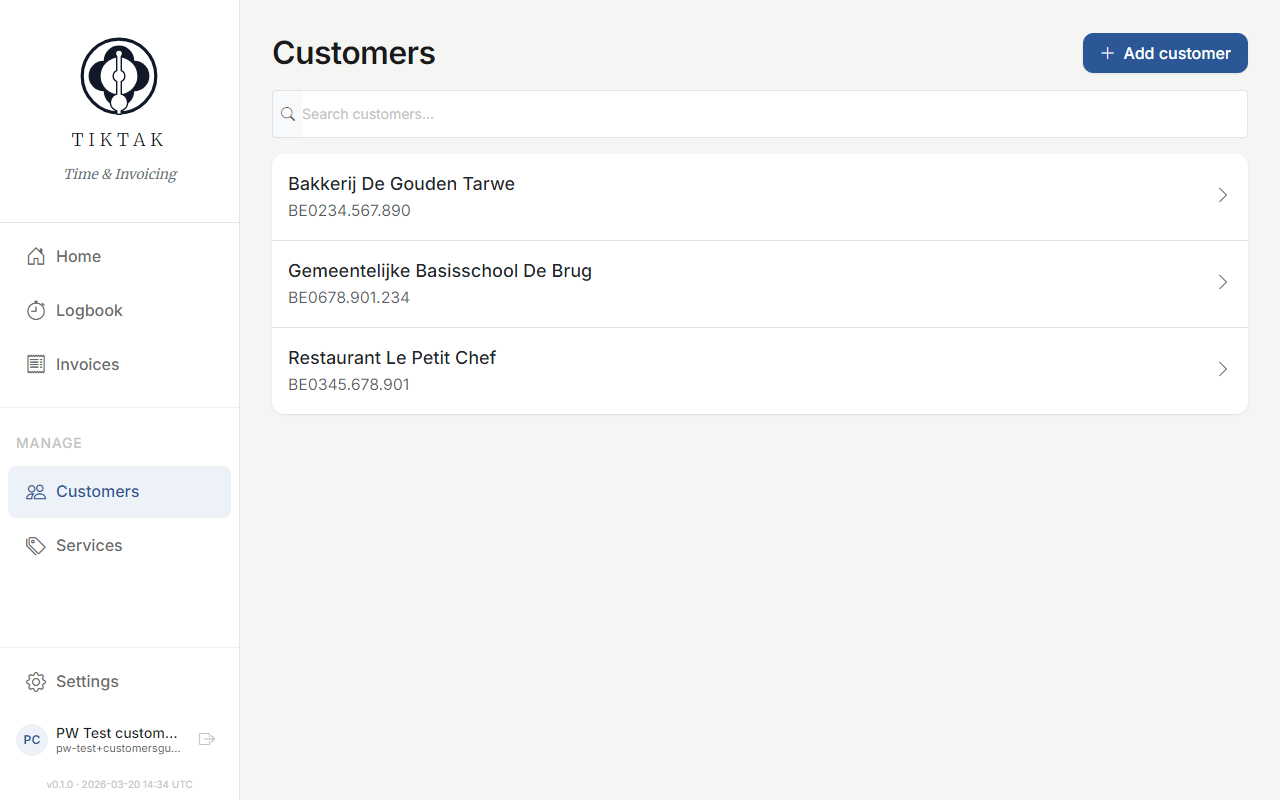The height and width of the screenshot is (800, 1280).
Task: Select the Customers people icon
Action: 36,491
